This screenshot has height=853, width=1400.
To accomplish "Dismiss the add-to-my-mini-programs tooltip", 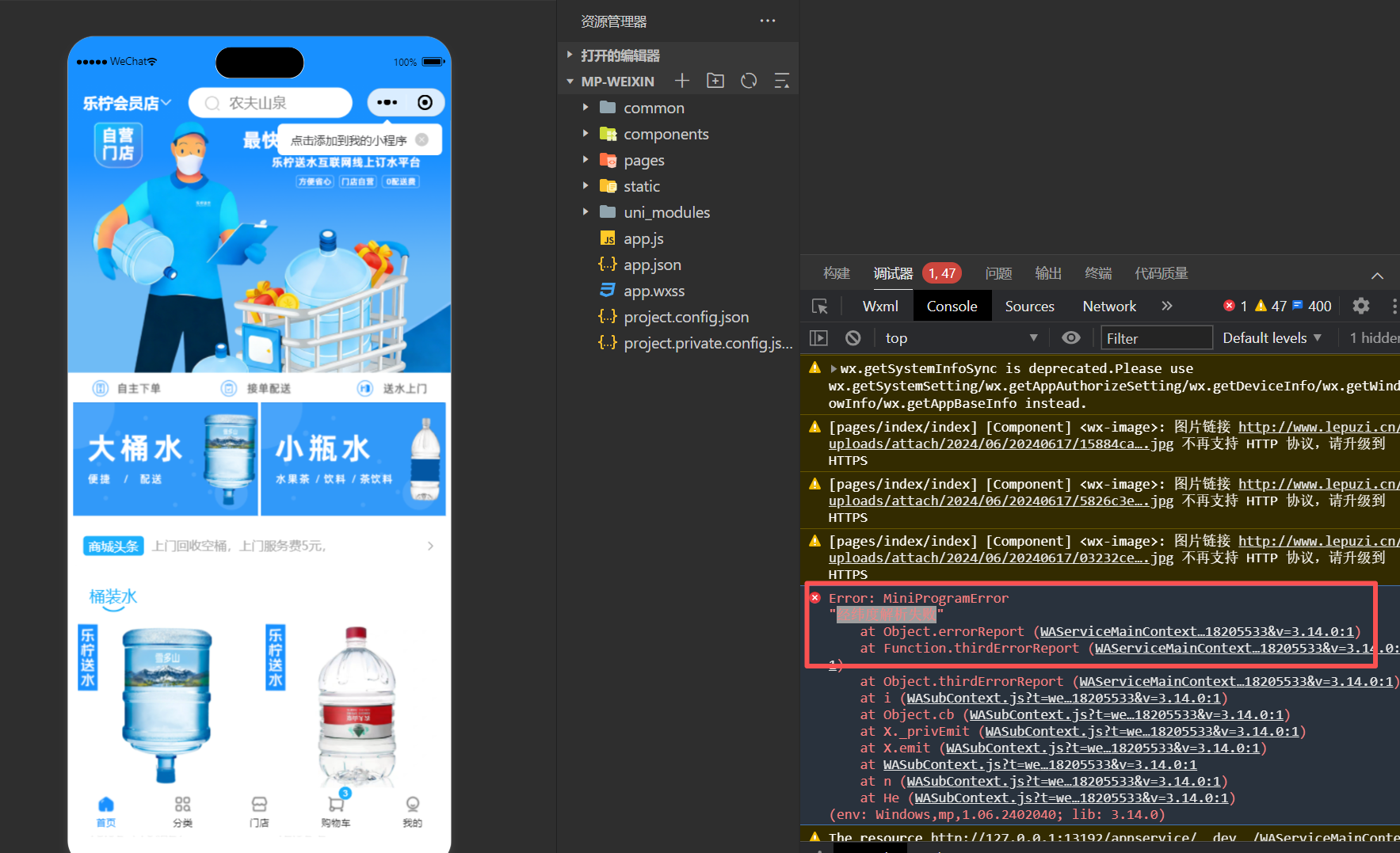I will pos(422,140).
